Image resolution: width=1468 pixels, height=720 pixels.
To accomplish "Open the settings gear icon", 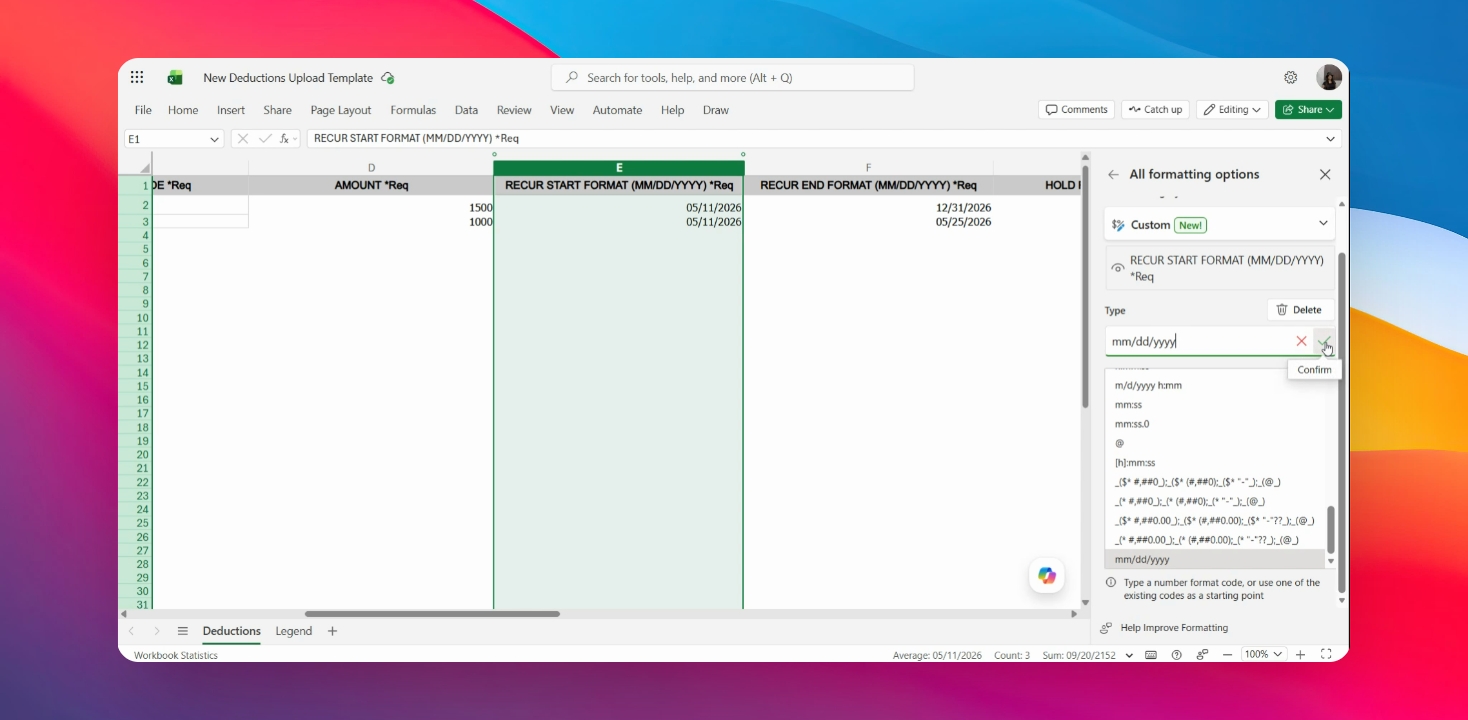I will tap(1291, 77).
